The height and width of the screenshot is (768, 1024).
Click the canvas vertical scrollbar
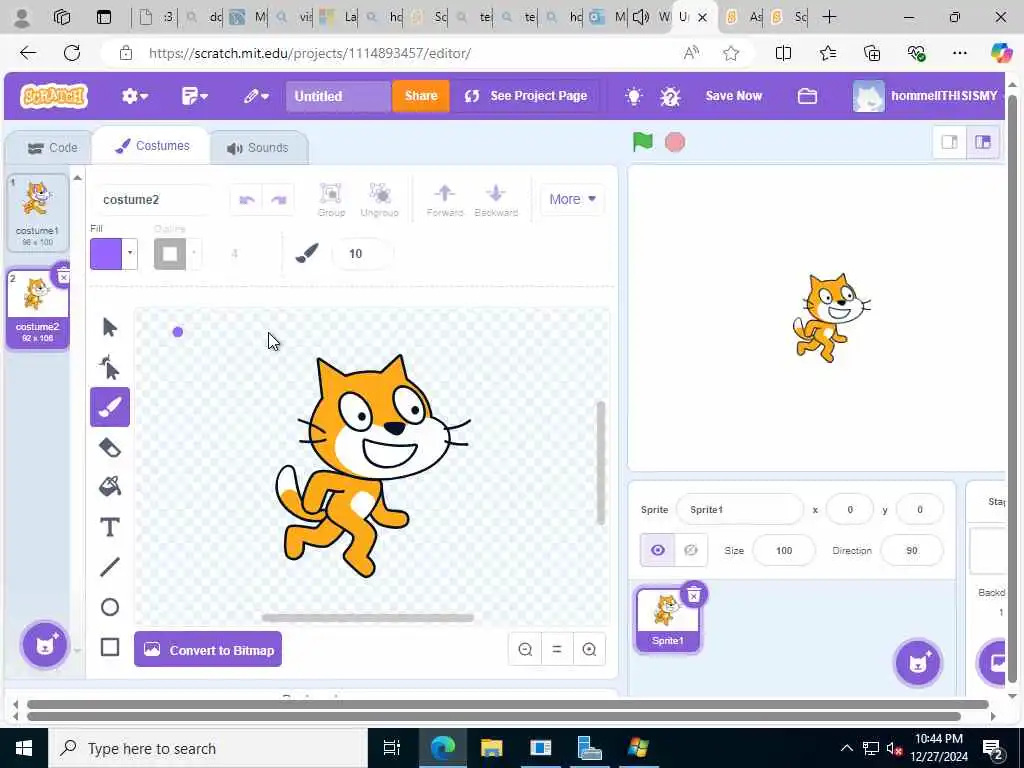pyautogui.click(x=601, y=462)
